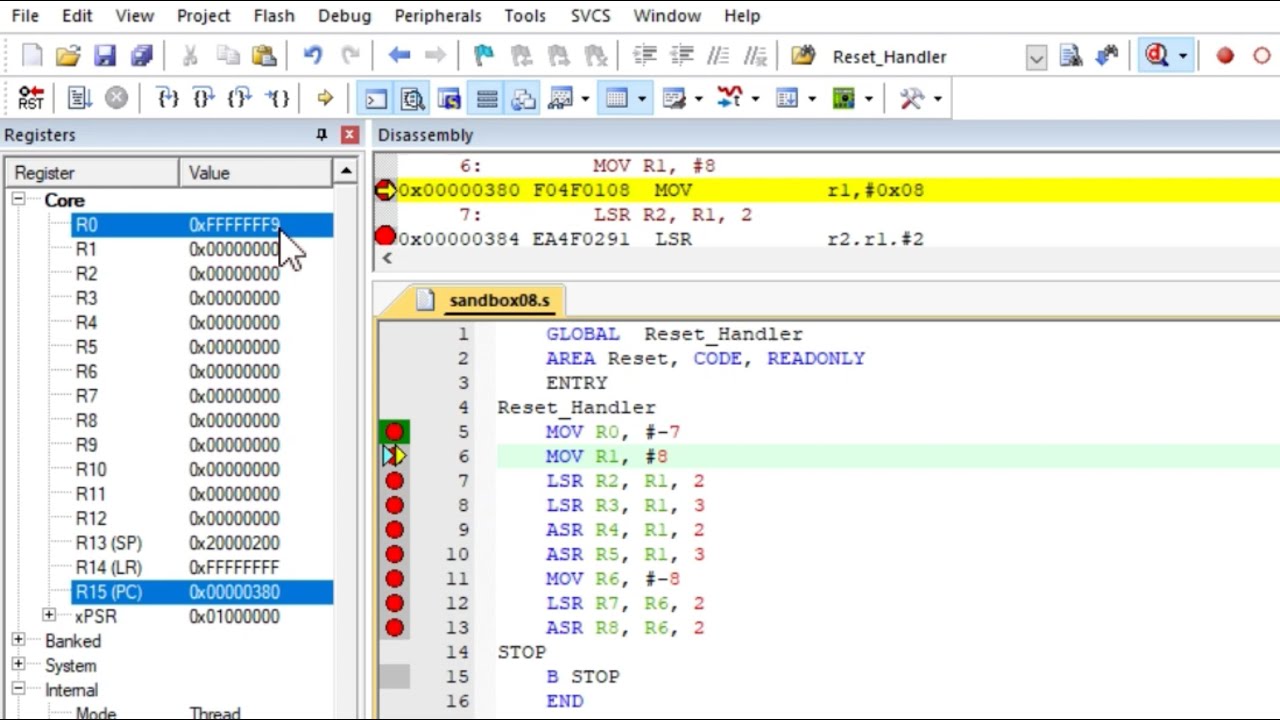
Task: Toggle the breakpoint on line 13
Action: tap(394, 628)
